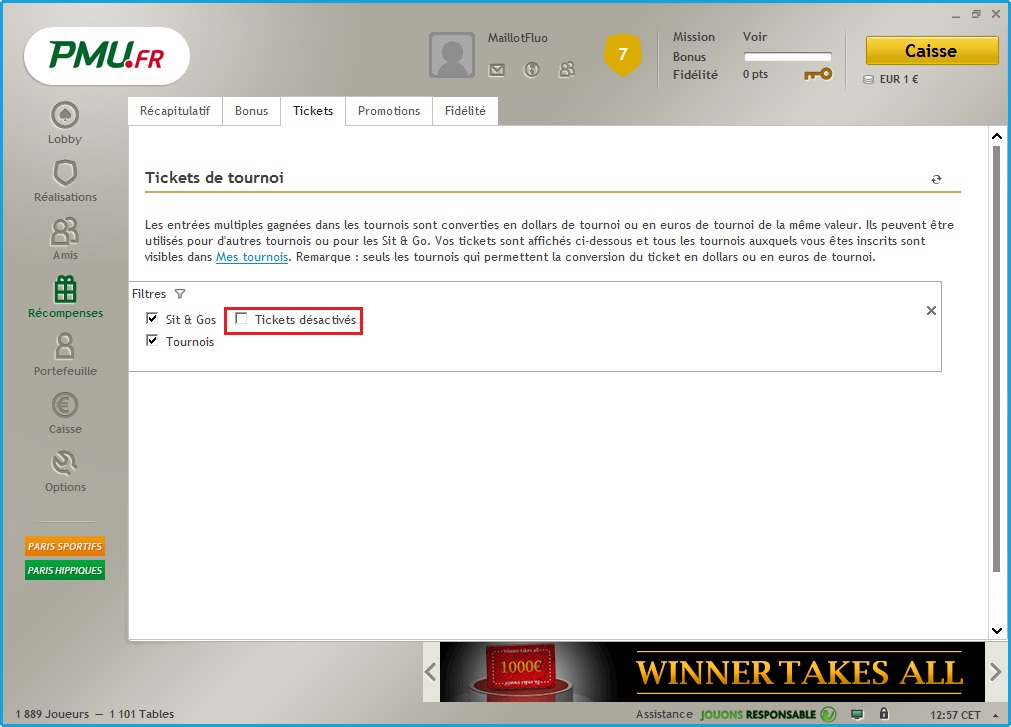Open the Caisse euro icon in sidebar

tap(64, 405)
